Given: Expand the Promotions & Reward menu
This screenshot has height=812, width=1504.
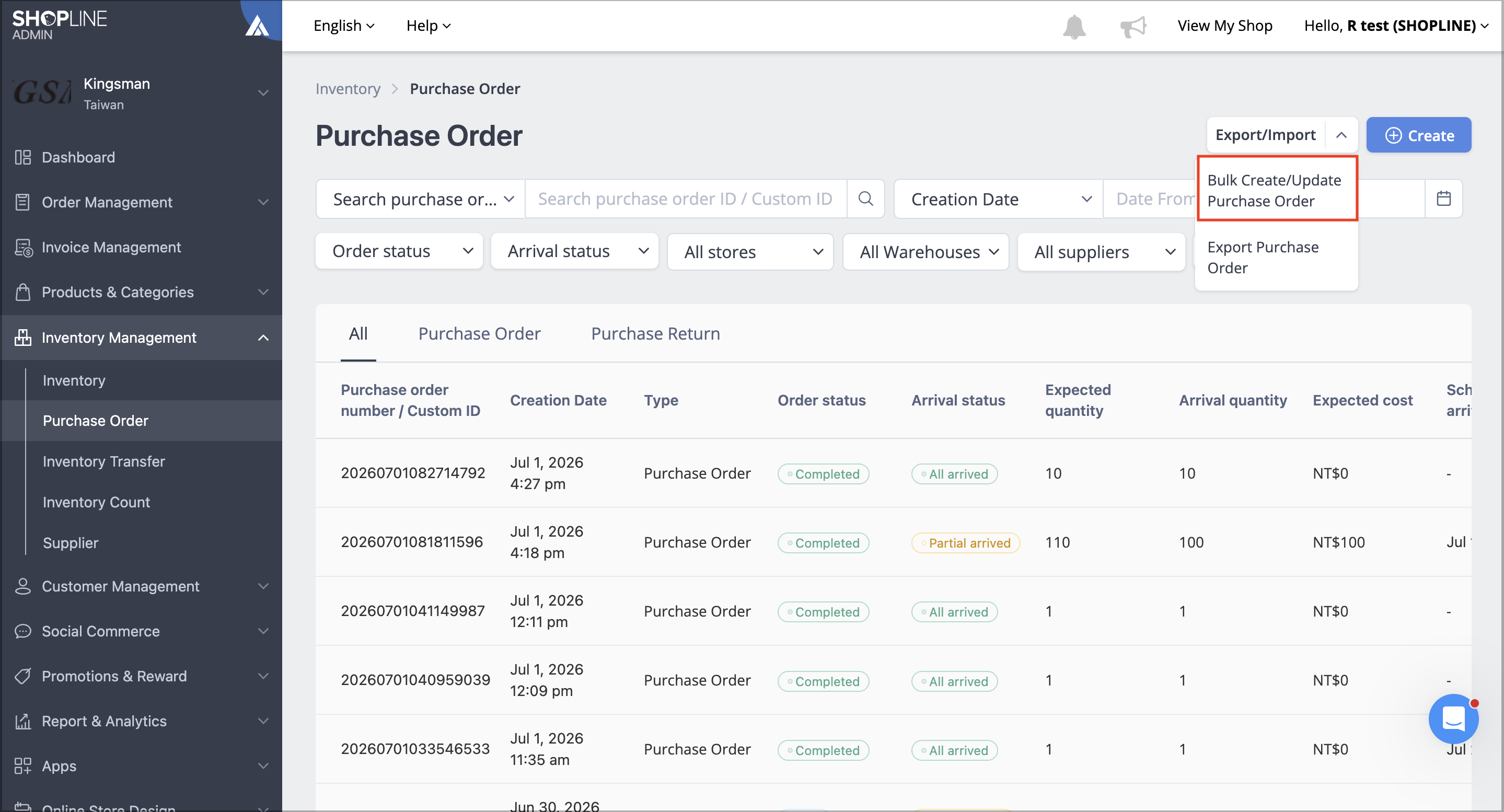Looking at the screenshot, I should point(263,676).
